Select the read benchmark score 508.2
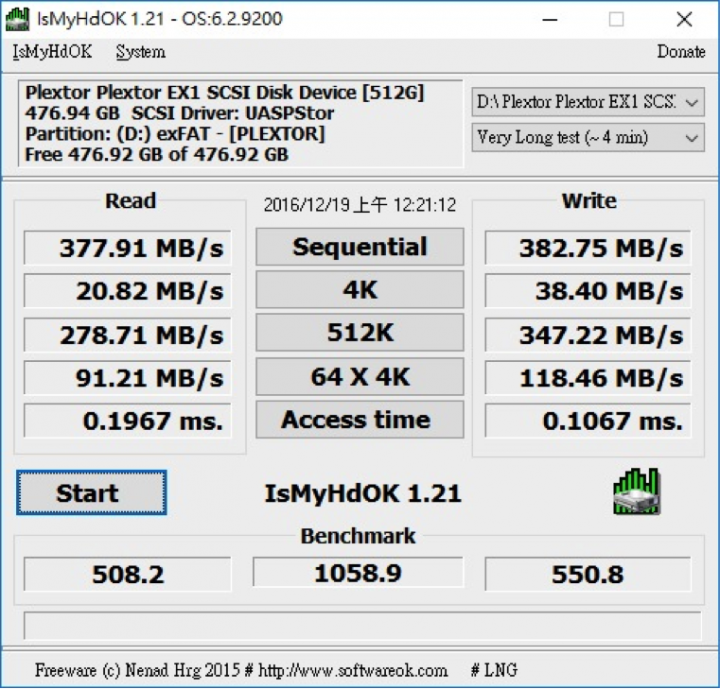 127,574
